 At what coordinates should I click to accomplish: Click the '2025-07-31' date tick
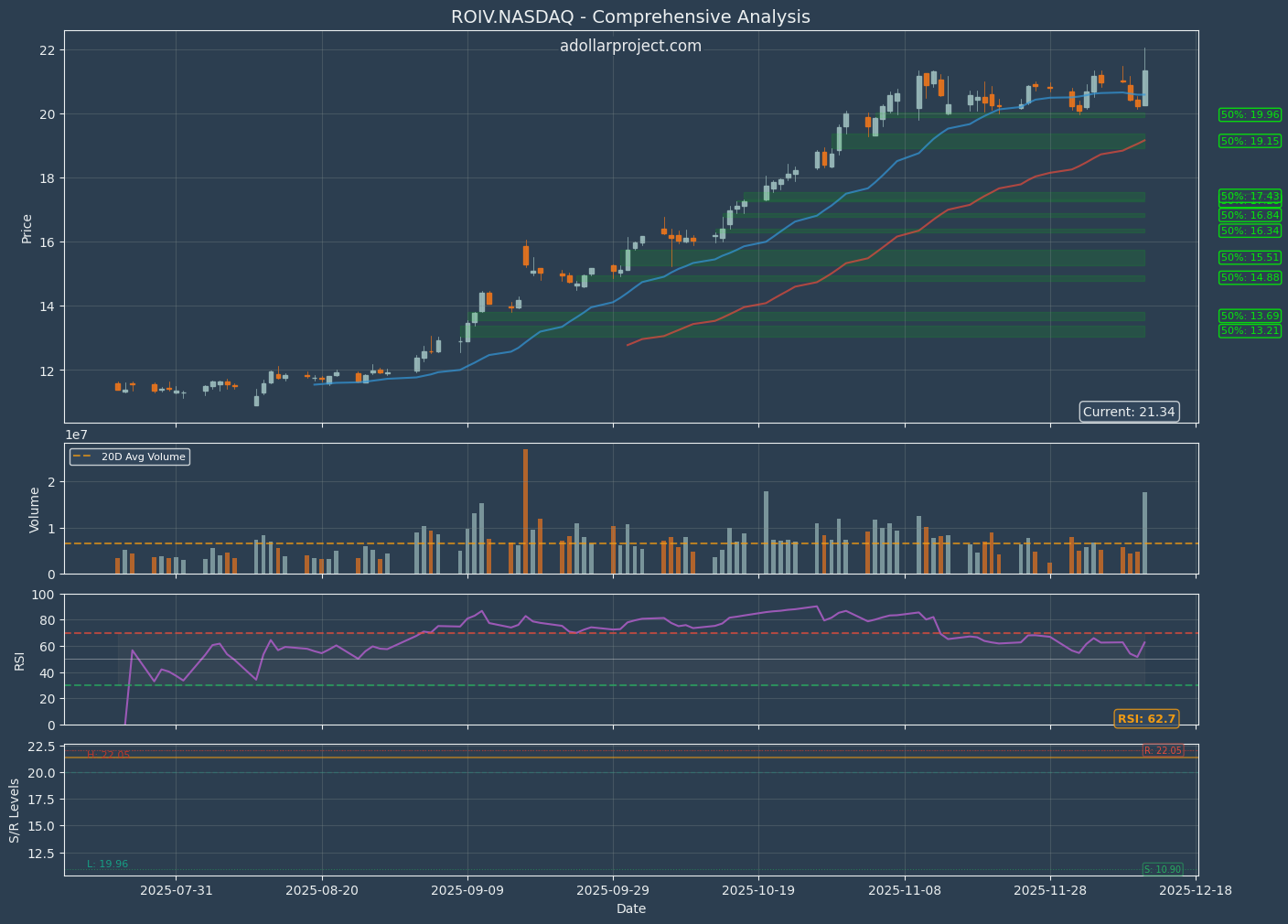click(x=177, y=889)
